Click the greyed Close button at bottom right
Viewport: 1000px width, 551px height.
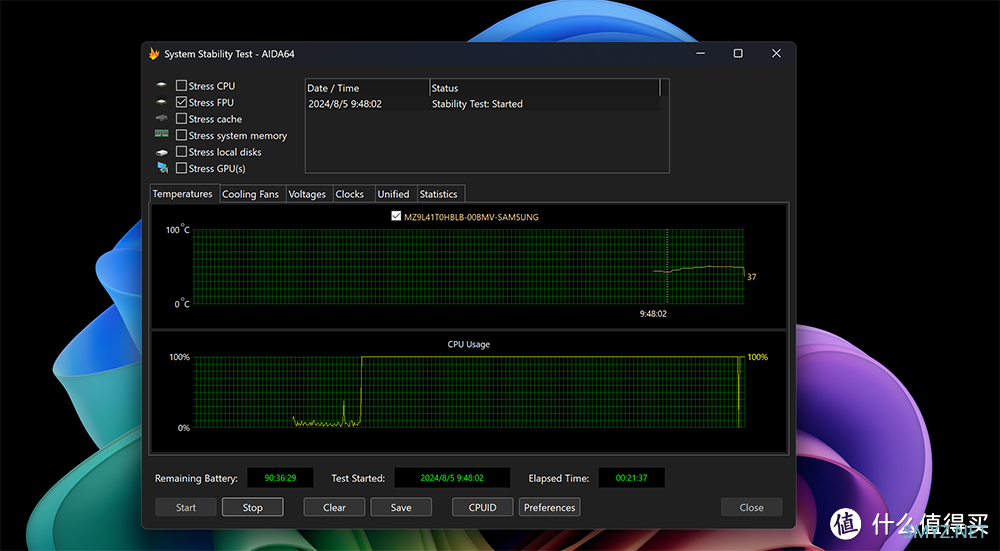pos(752,508)
